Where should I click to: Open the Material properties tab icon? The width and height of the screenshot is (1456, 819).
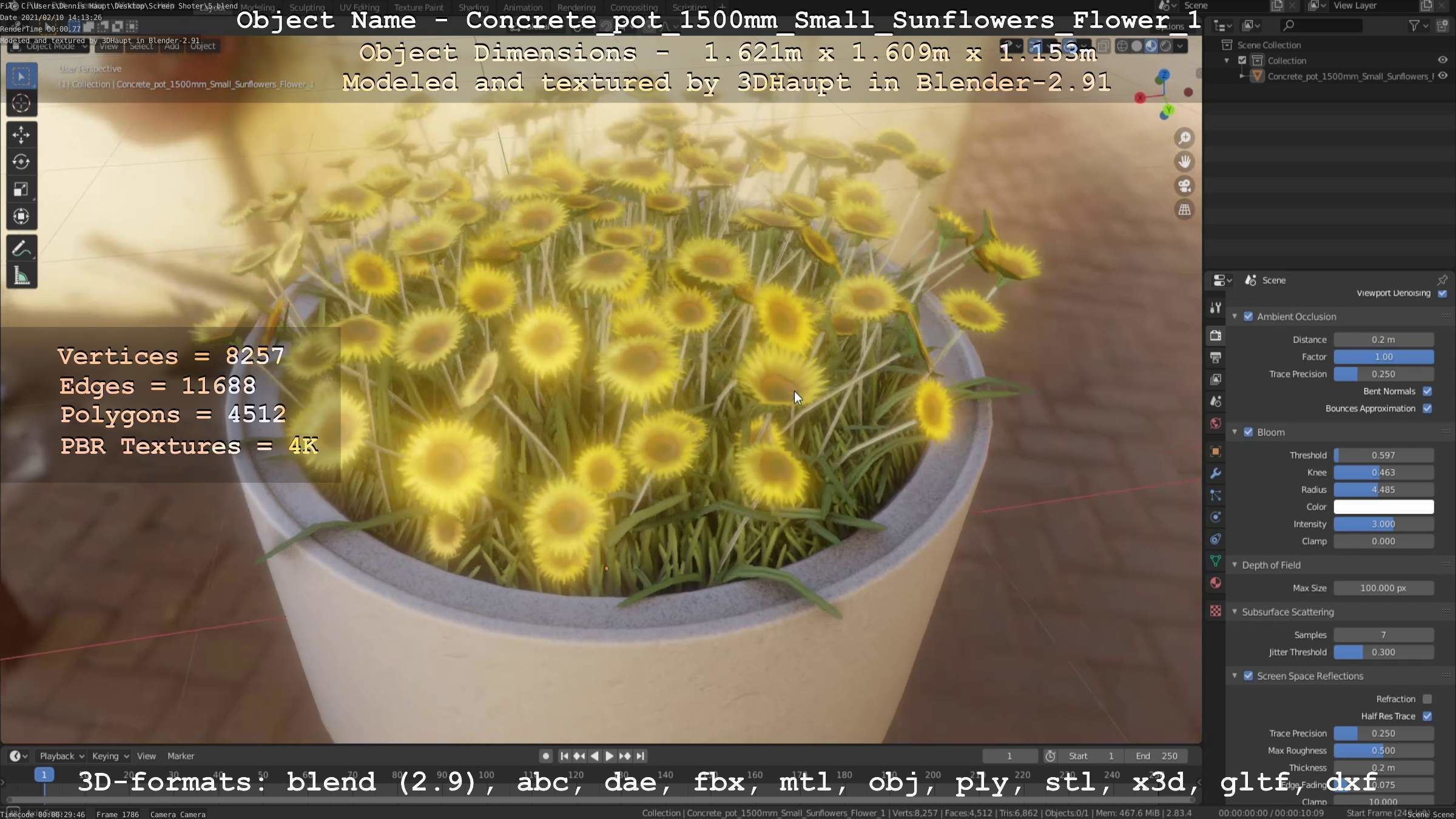click(x=1216, y=583)
